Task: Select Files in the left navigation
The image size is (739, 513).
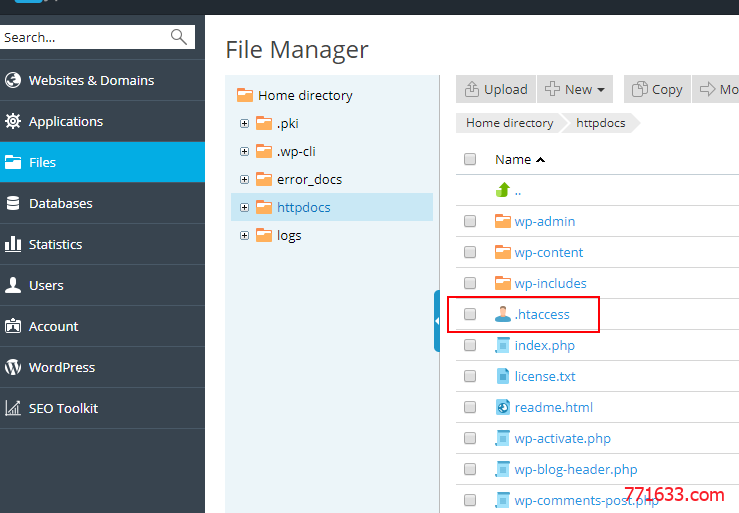Action: (x=102, y=162)
